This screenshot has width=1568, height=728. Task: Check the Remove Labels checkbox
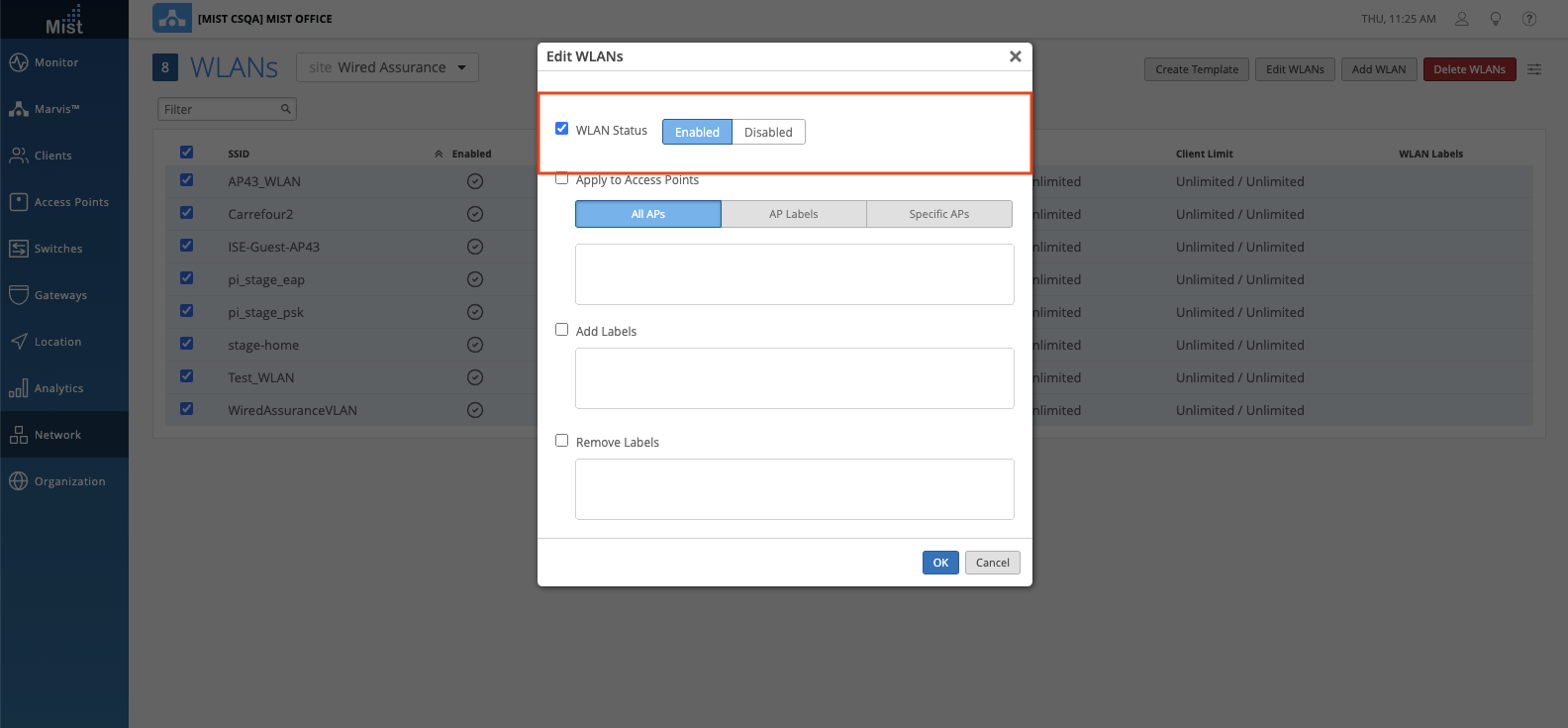[x=562, y=441]
